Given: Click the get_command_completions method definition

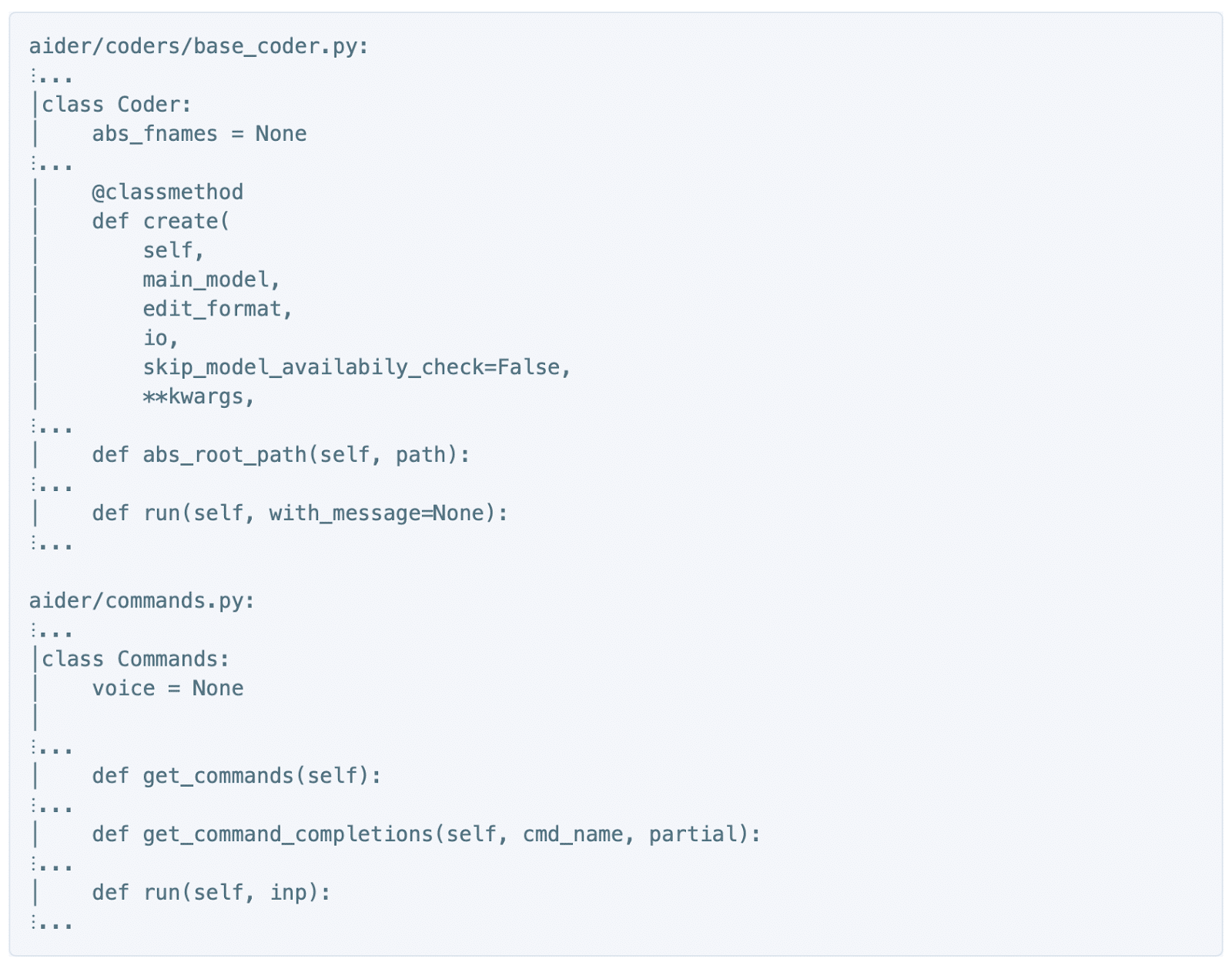Looking at the screenshot, I should pyautogui.click(x=426, y=834).
